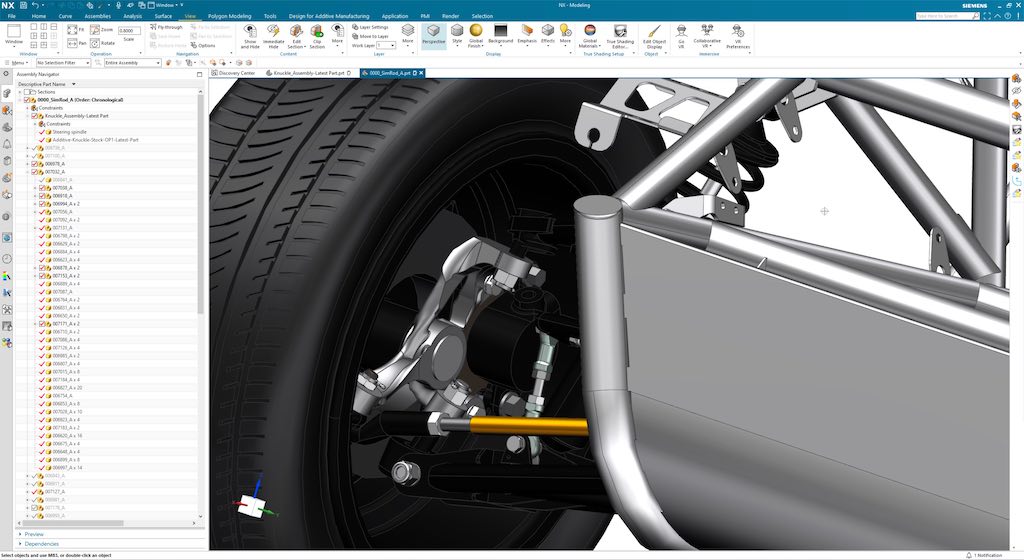Screen dimensions: 1024x560
Task: Toggle checkbox next to Sections
Action: pyautogui.click(x=27, y=92)
